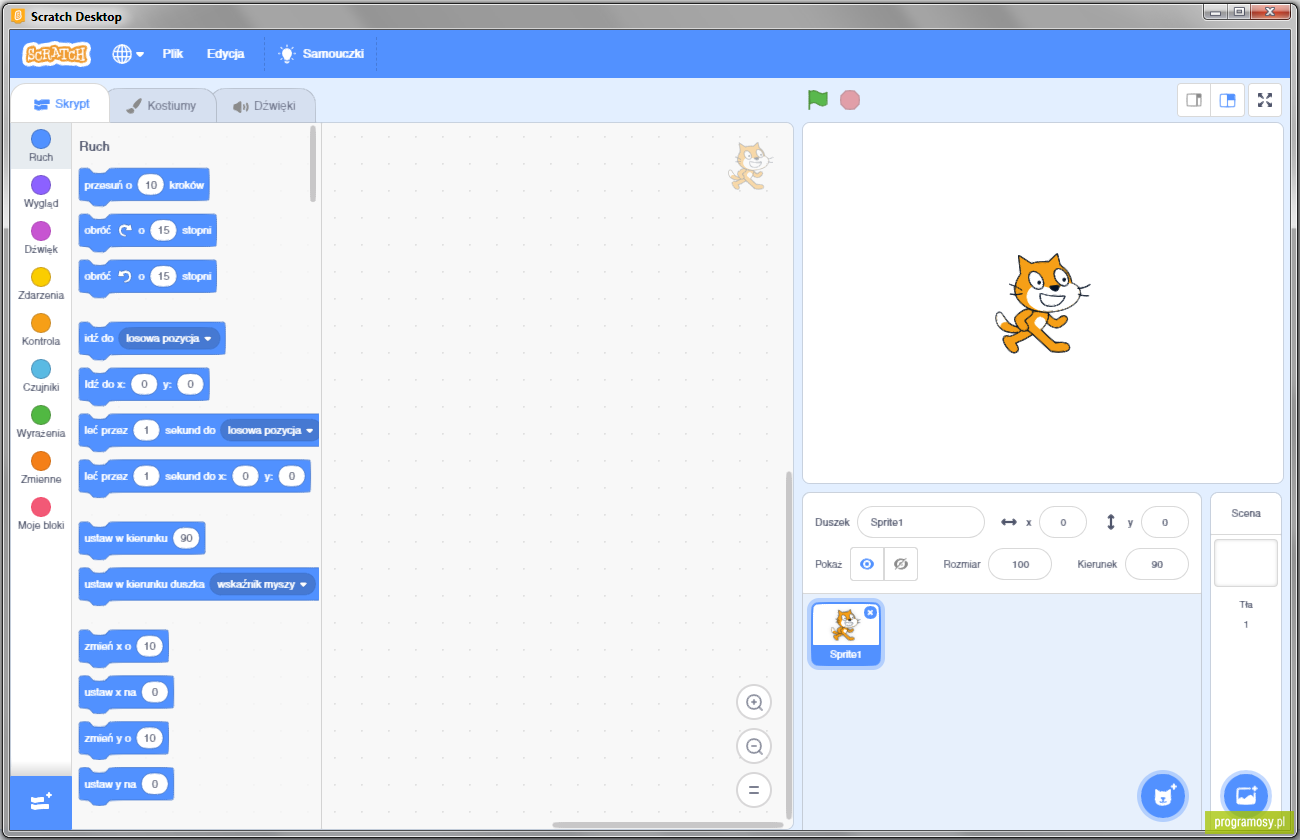Reset workspace zoom with equals button
Screen dimensions: 1300x840
point(754,790)
